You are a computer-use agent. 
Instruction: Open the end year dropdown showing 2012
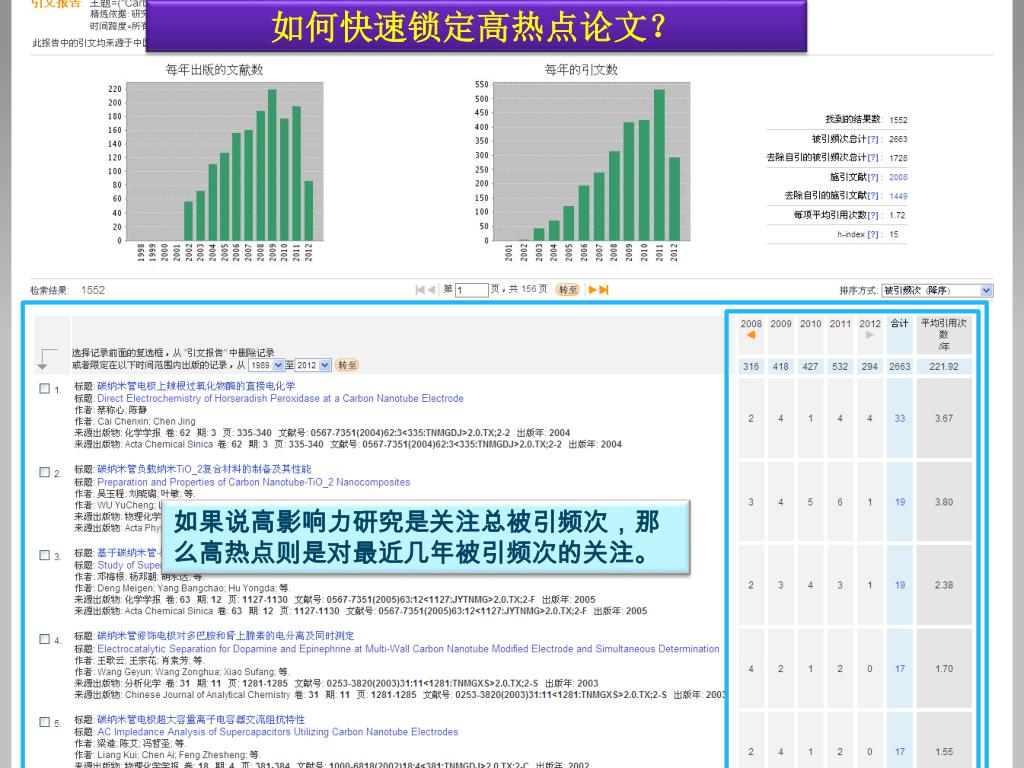point(313,365)
